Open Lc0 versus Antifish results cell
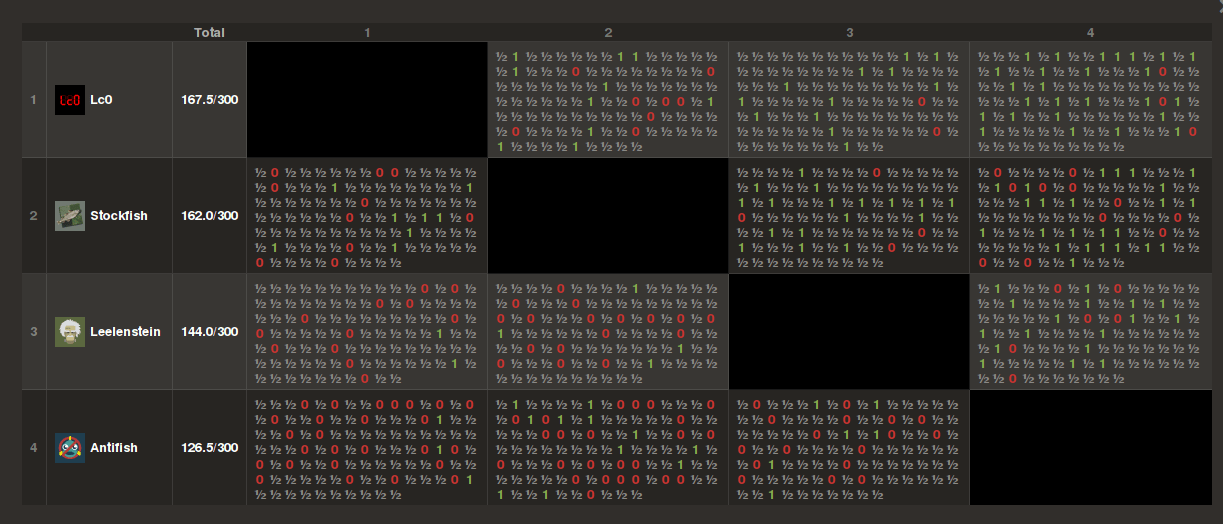The width and height of the screenshot is (1223, 524). click(x=1090, y=100)
